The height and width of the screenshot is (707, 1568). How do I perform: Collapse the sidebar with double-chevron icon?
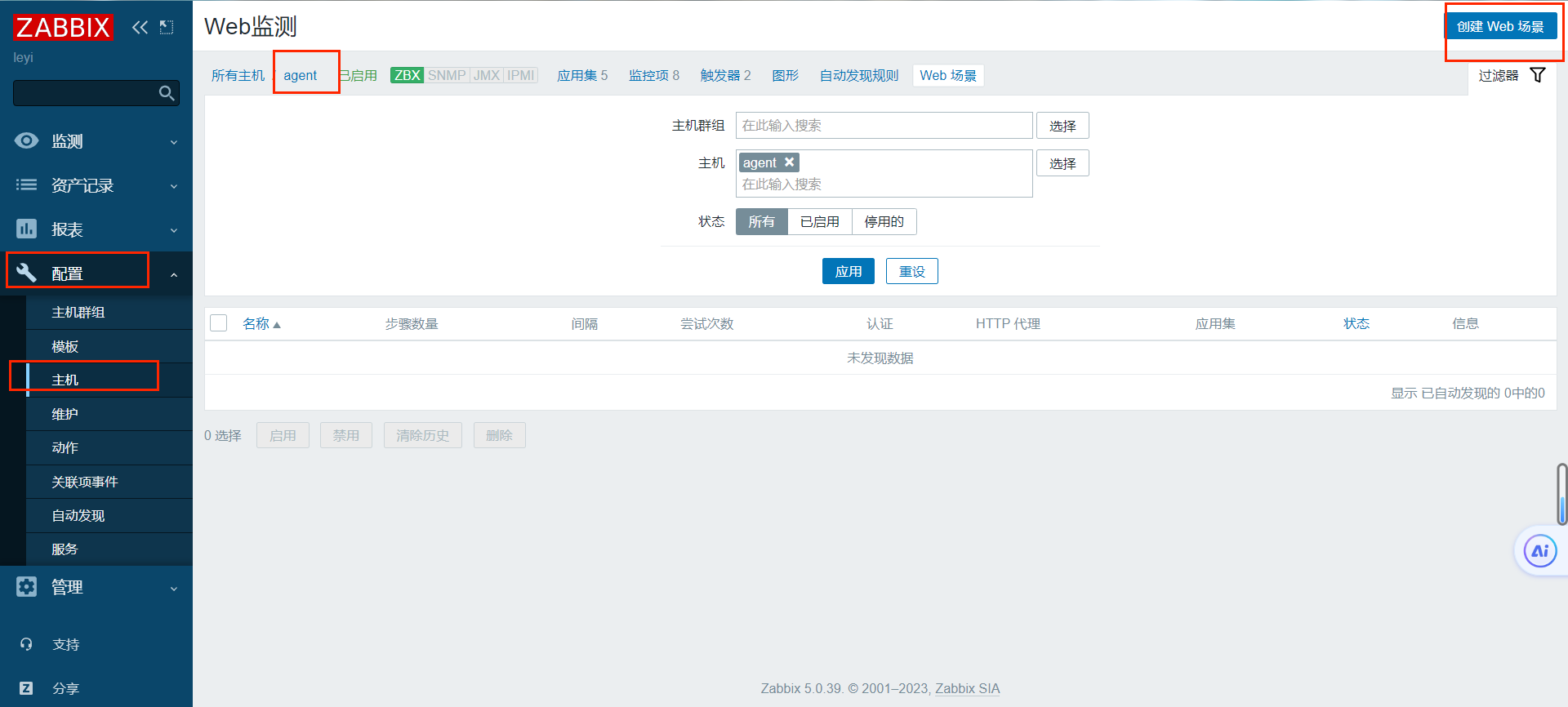click(140, 27)
